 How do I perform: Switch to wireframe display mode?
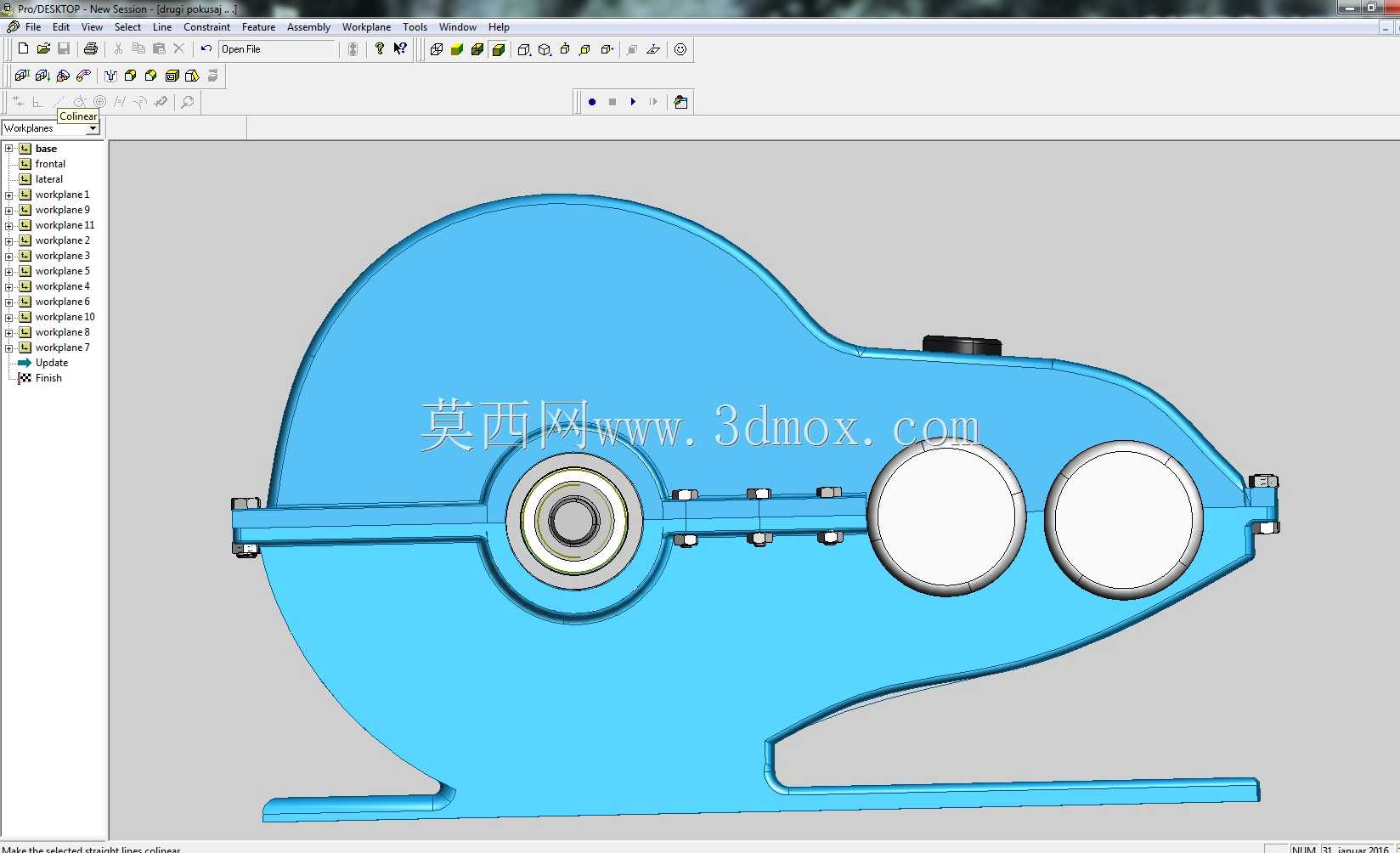437,49
